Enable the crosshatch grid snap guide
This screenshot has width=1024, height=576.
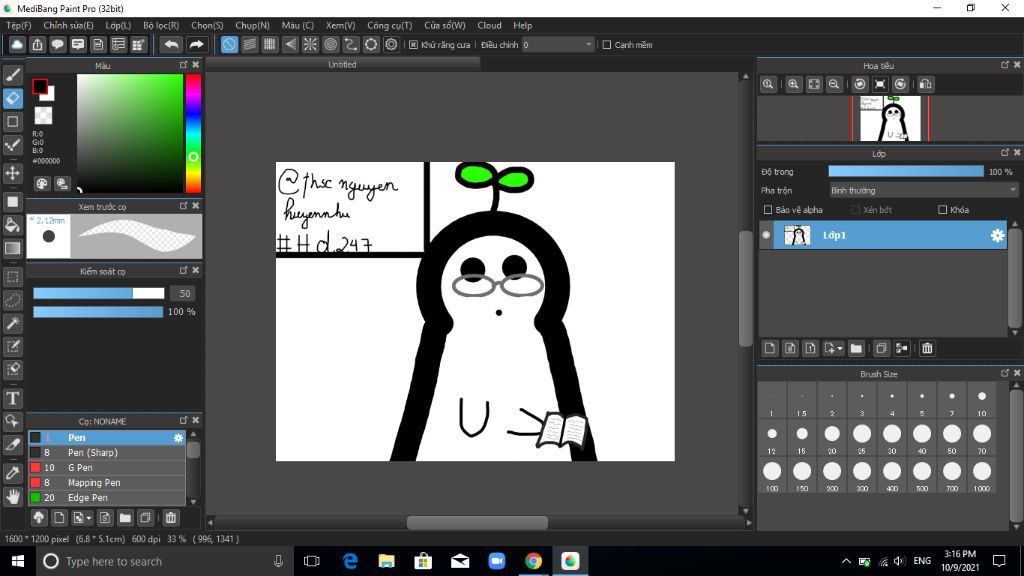270,44
